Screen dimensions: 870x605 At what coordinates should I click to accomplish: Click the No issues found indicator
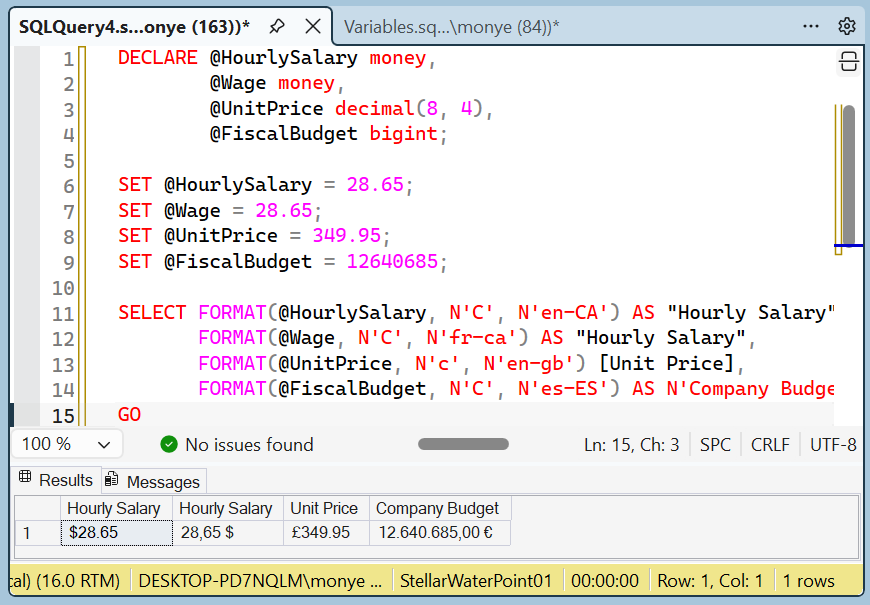pyautogui.click(x=237, y=445)
